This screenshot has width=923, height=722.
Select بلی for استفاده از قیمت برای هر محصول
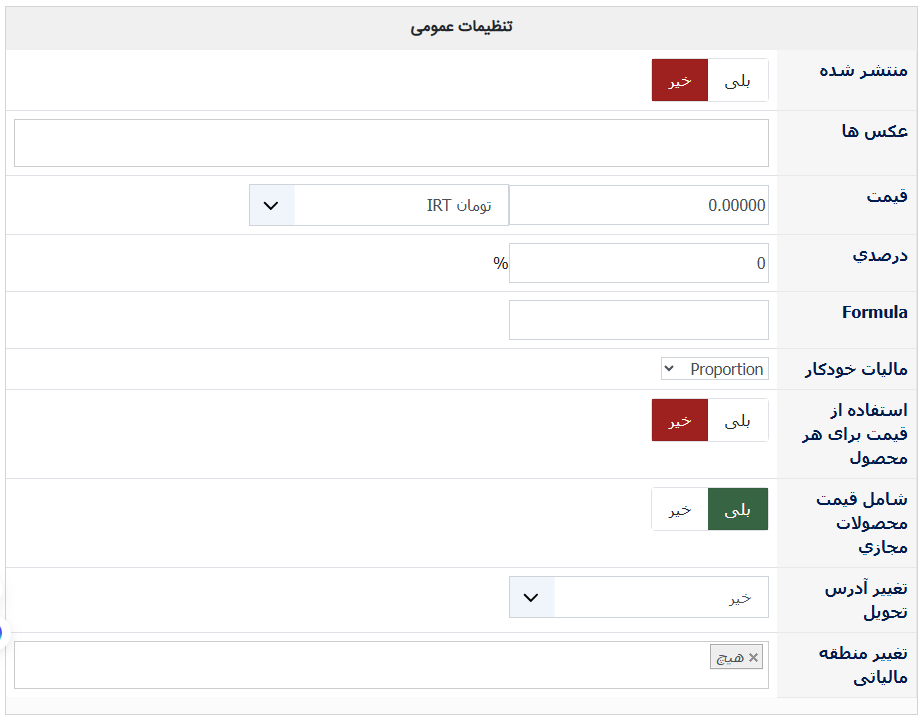[x=739, y=420]
